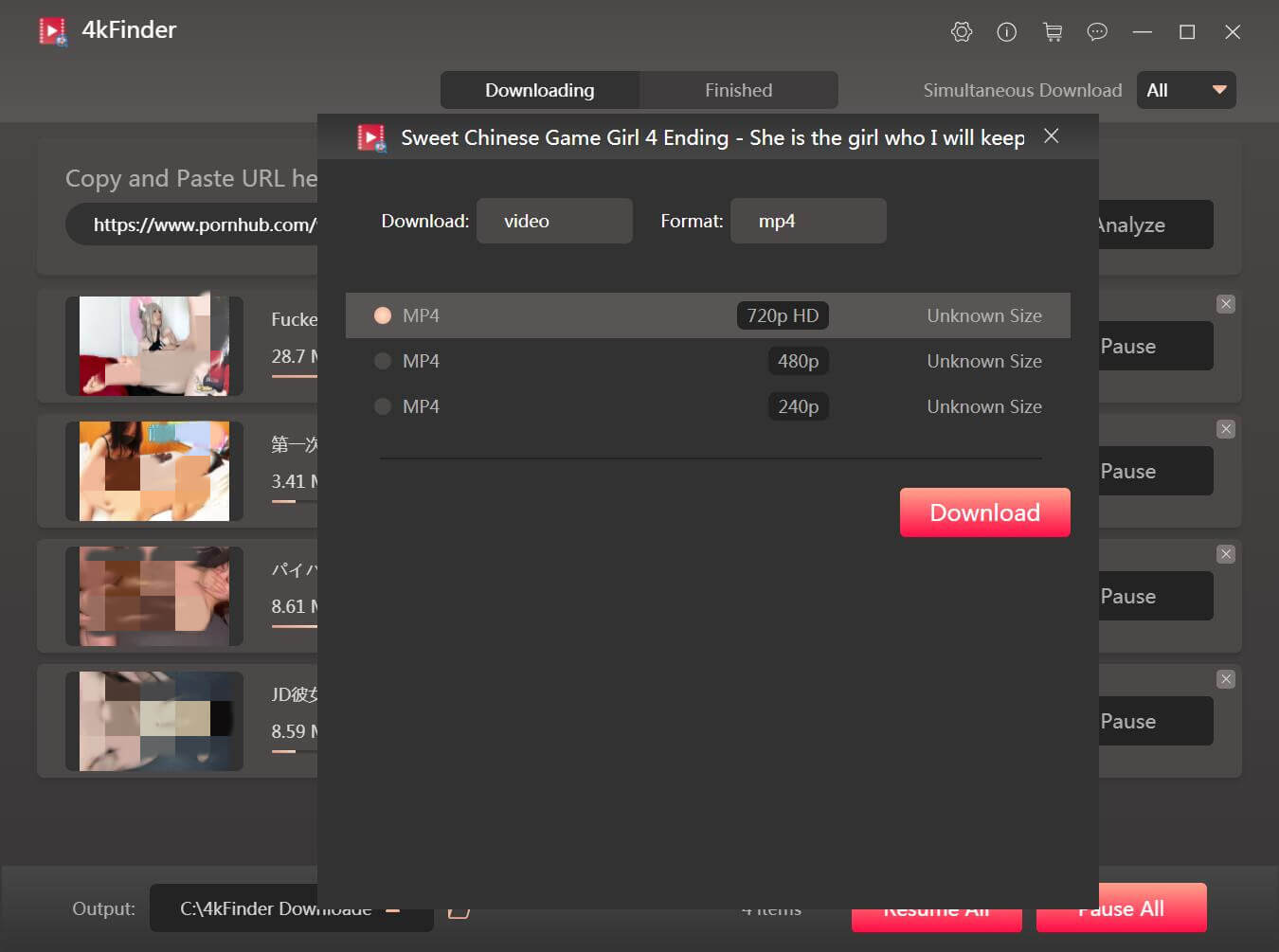Pause the third item in the queue
1279x952 pixels.
[x=1155, y=596]
